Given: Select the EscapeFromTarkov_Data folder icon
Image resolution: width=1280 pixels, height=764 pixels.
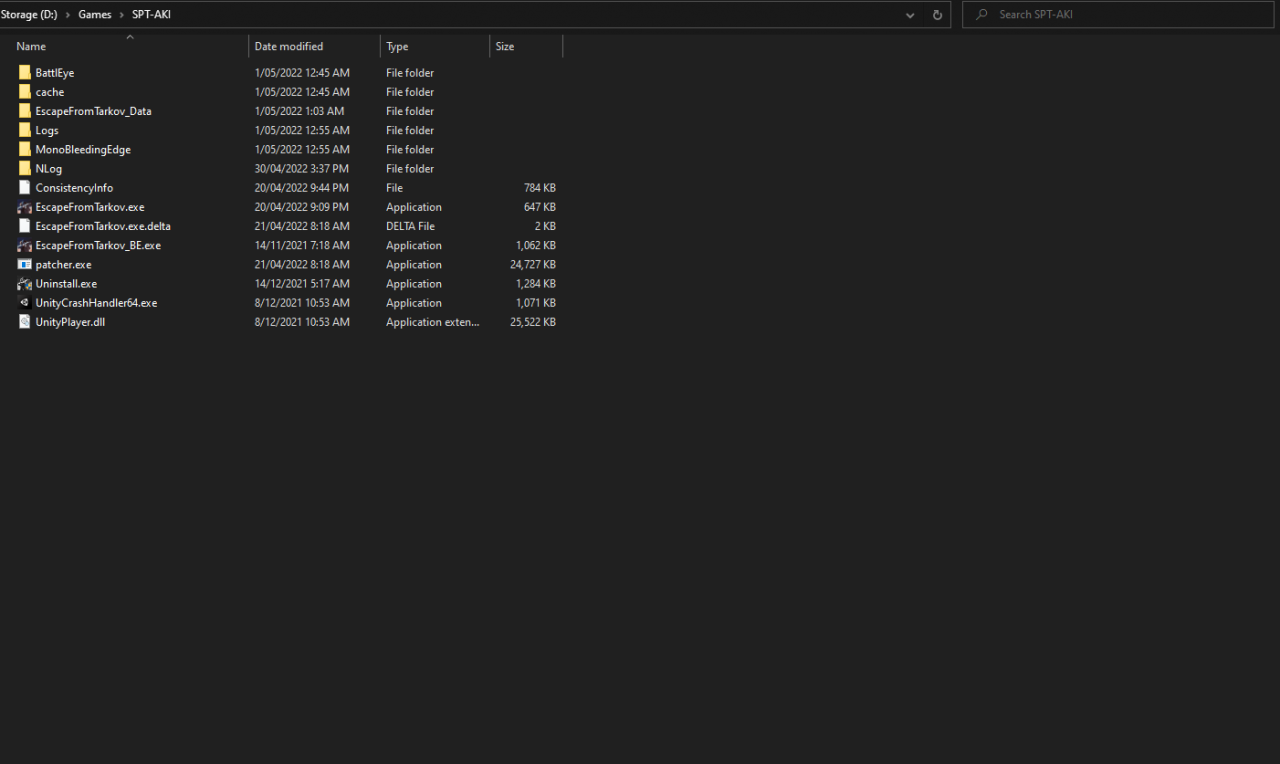Looking at the screenshot, I should pyautogui.click(x=25, y=111).
